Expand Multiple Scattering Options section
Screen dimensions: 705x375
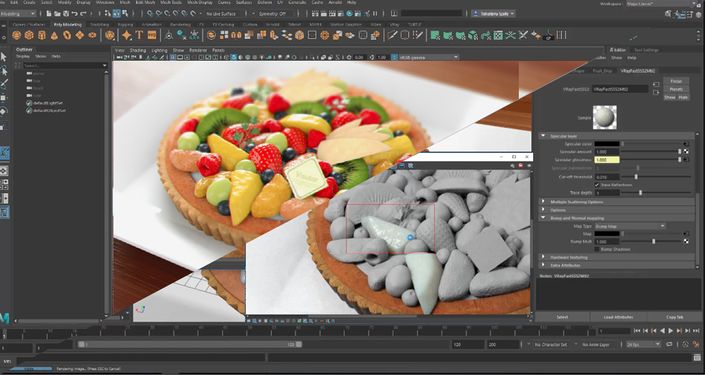(x=543, y=202)
